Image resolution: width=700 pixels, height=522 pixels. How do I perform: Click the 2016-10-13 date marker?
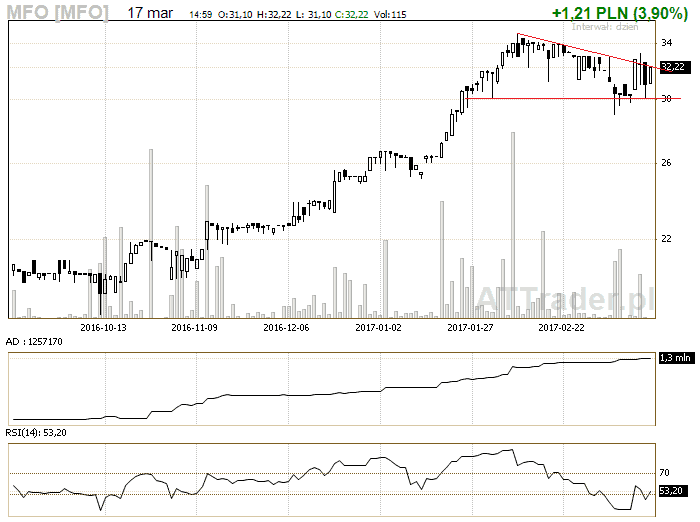[x=103, y=326]
